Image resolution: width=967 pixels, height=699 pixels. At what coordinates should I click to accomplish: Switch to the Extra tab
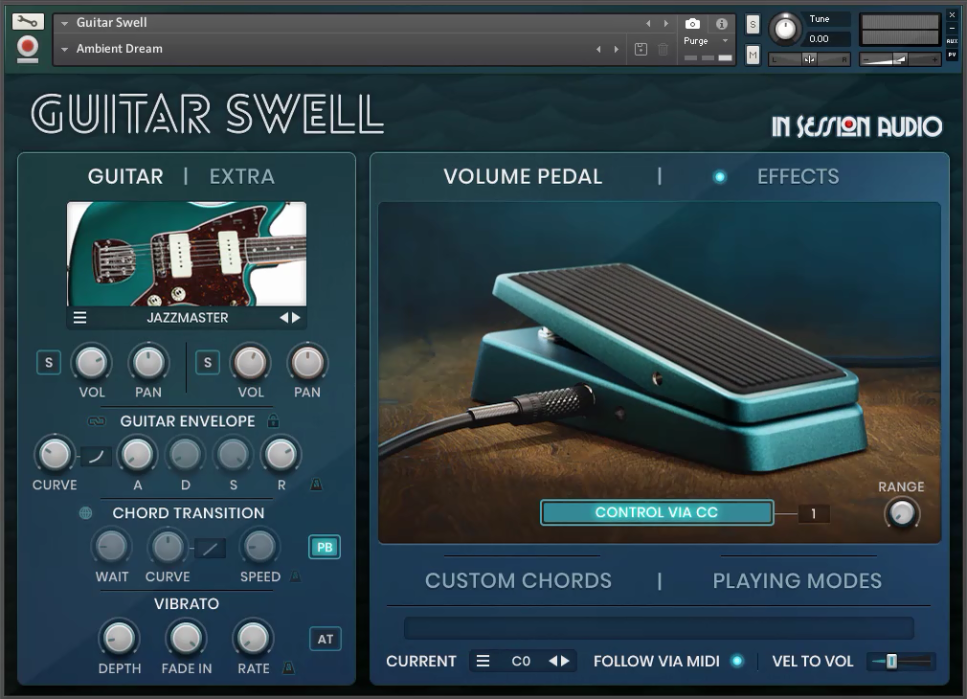pos(242,176)
